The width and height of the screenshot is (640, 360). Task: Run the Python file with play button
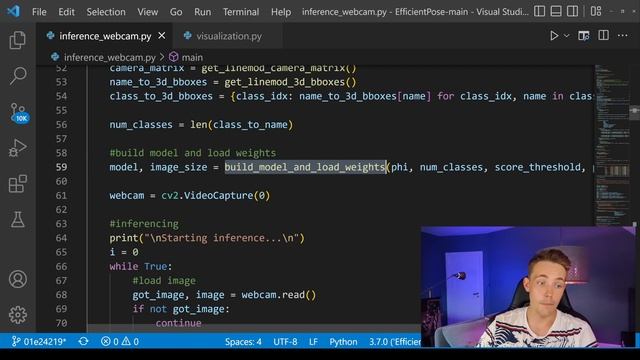(x=554, y=36)
